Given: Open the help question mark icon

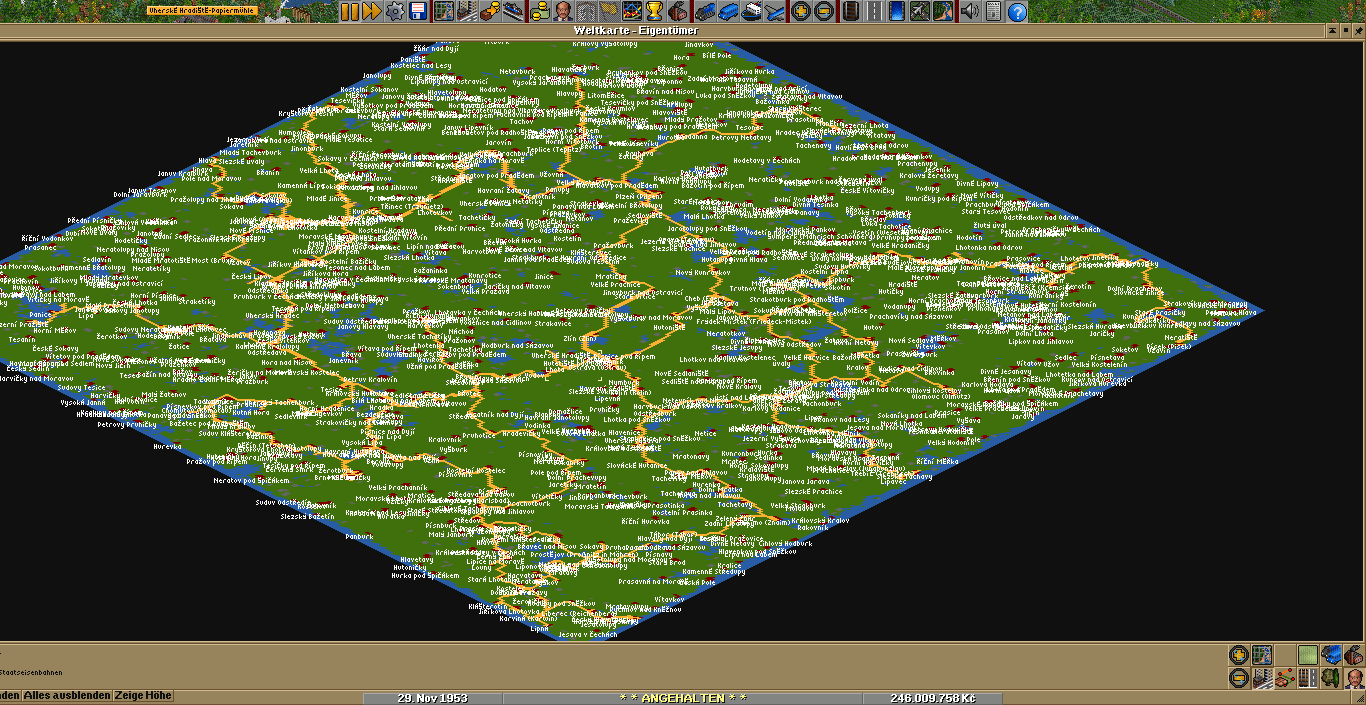Looking at the screenshot, I should 1016,11.
